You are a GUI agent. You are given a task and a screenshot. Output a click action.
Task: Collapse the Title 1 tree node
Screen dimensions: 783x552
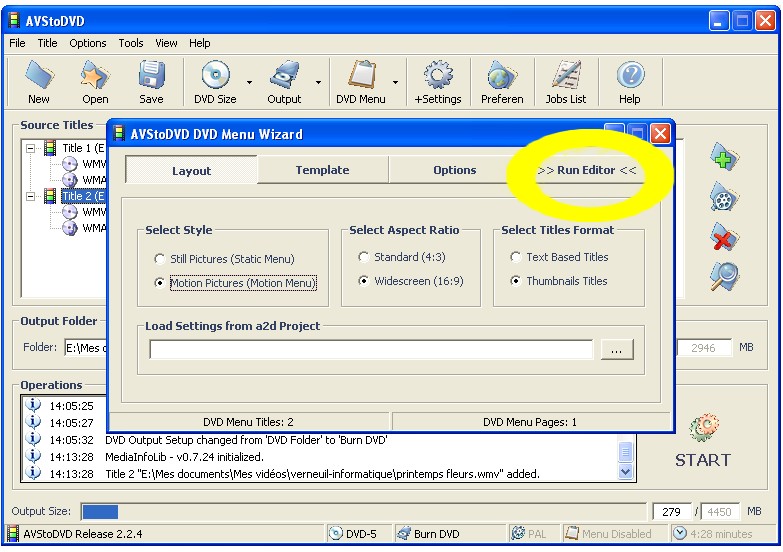31,148
